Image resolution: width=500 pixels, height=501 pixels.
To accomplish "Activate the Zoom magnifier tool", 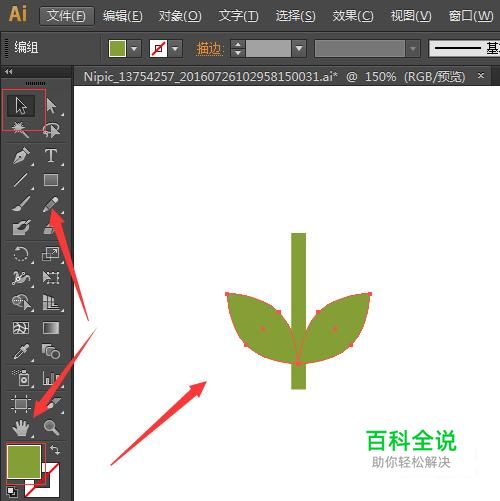I will click(51, 427).
